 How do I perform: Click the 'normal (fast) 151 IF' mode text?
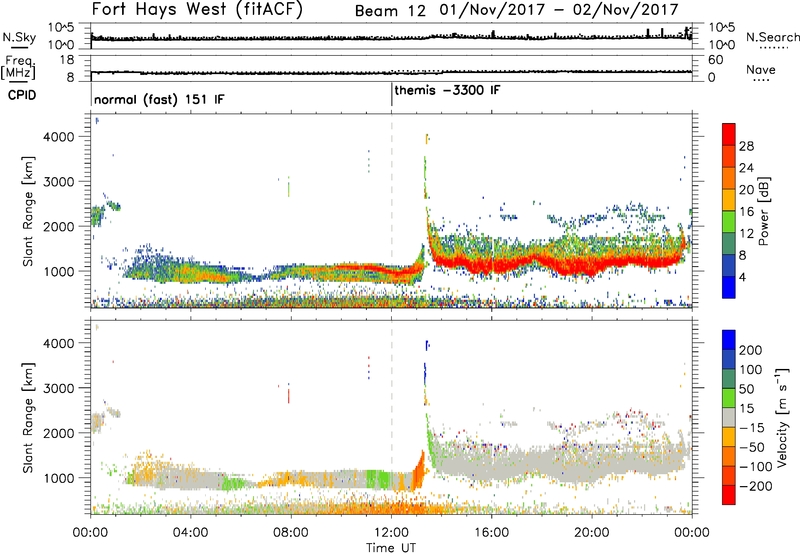159,99
